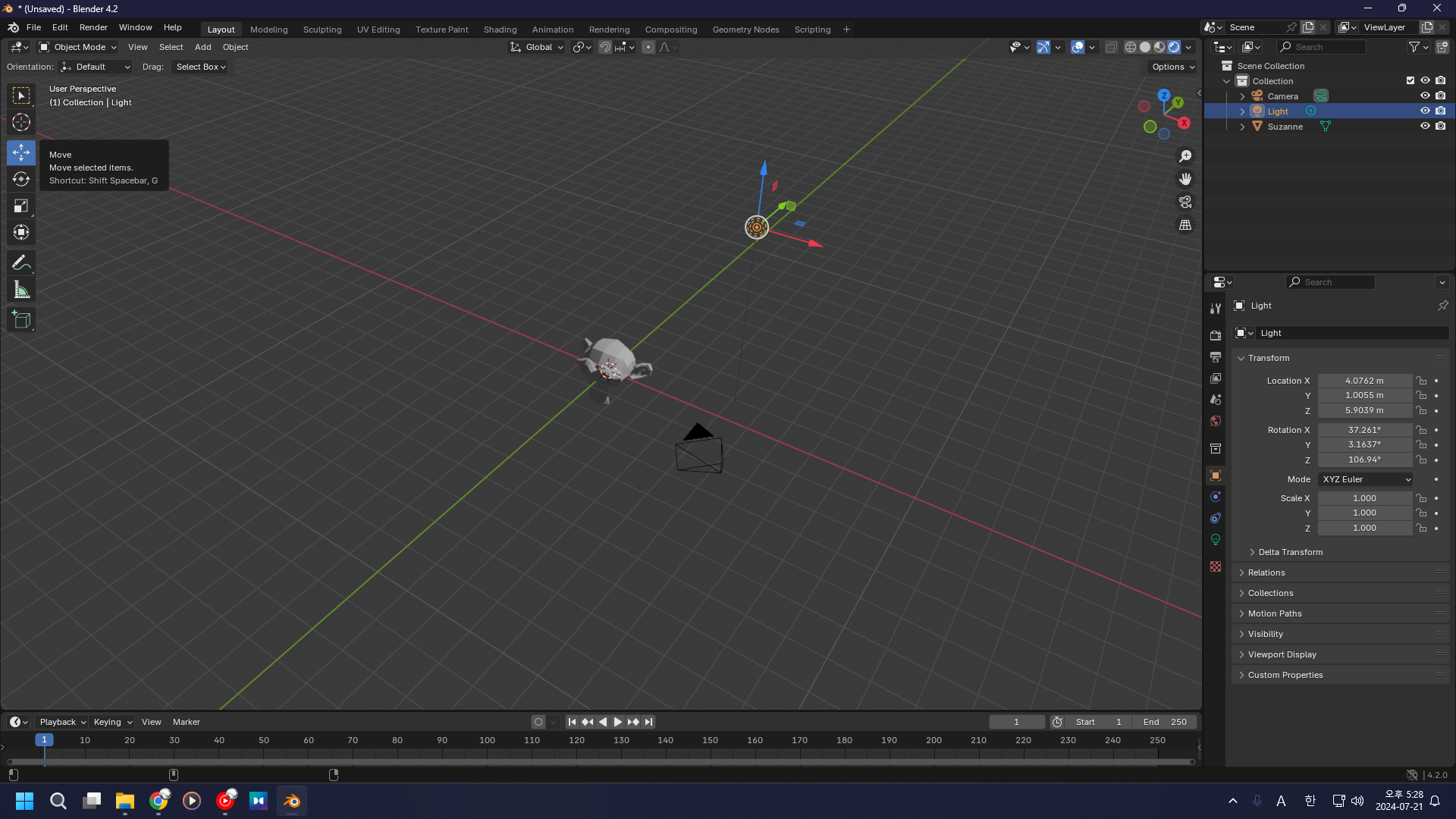Activate the Measure tool
1456x819 pixels.
21,290
